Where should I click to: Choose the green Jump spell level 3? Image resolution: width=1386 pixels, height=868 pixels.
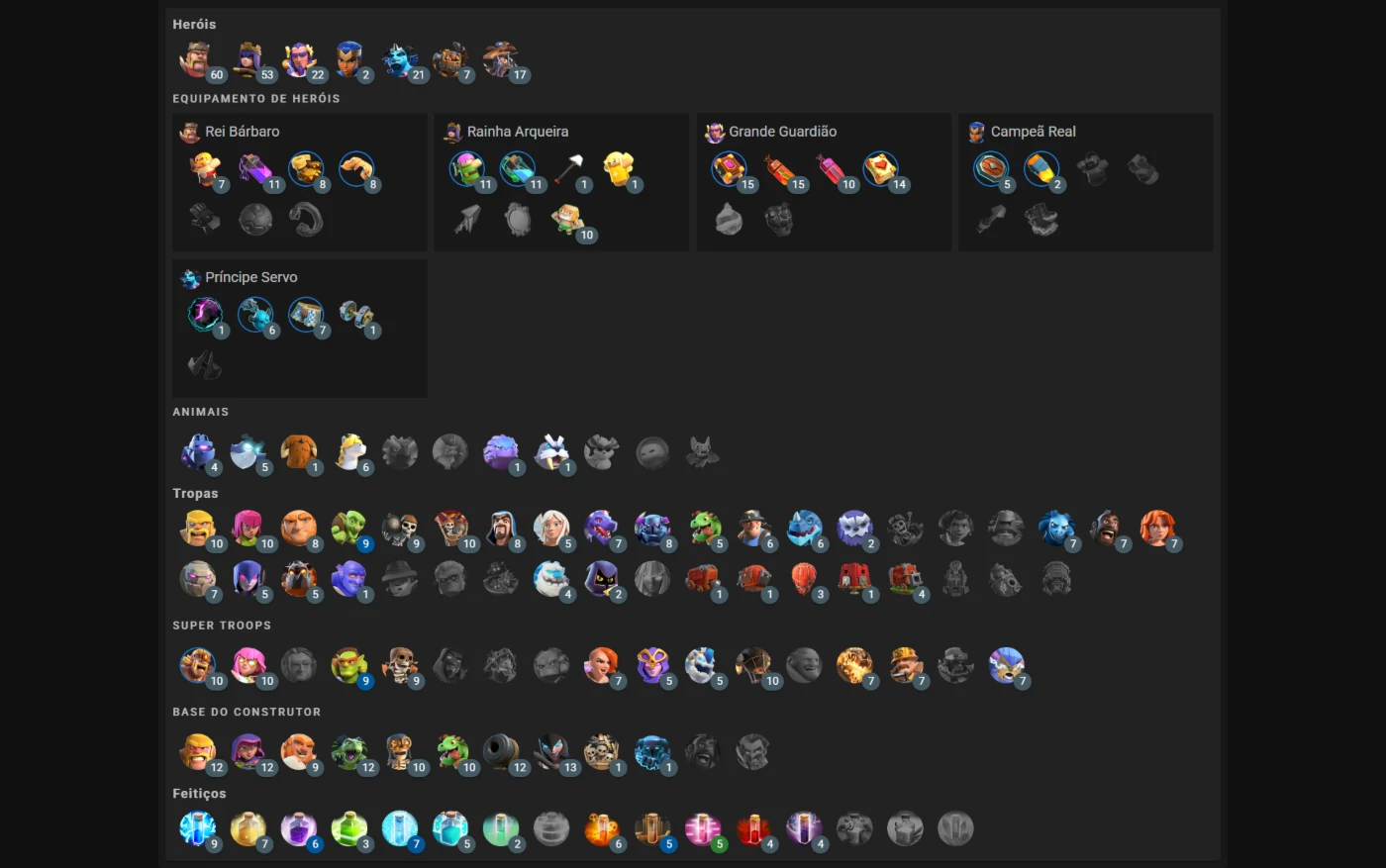pos(349,828)
